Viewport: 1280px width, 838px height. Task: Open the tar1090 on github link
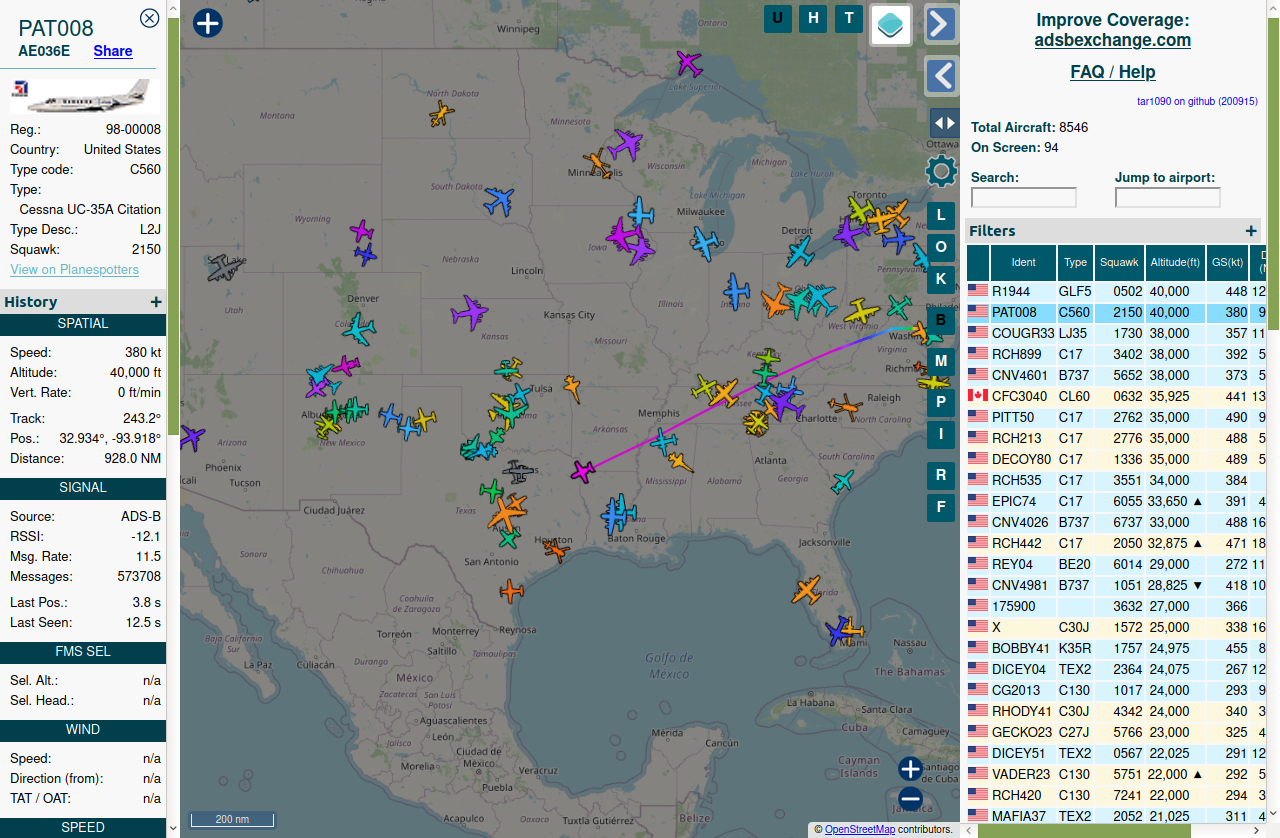tap(1197, 101)
